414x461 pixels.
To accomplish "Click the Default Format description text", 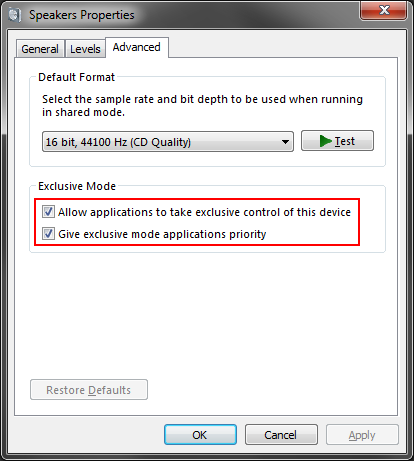I will (202, 106).
